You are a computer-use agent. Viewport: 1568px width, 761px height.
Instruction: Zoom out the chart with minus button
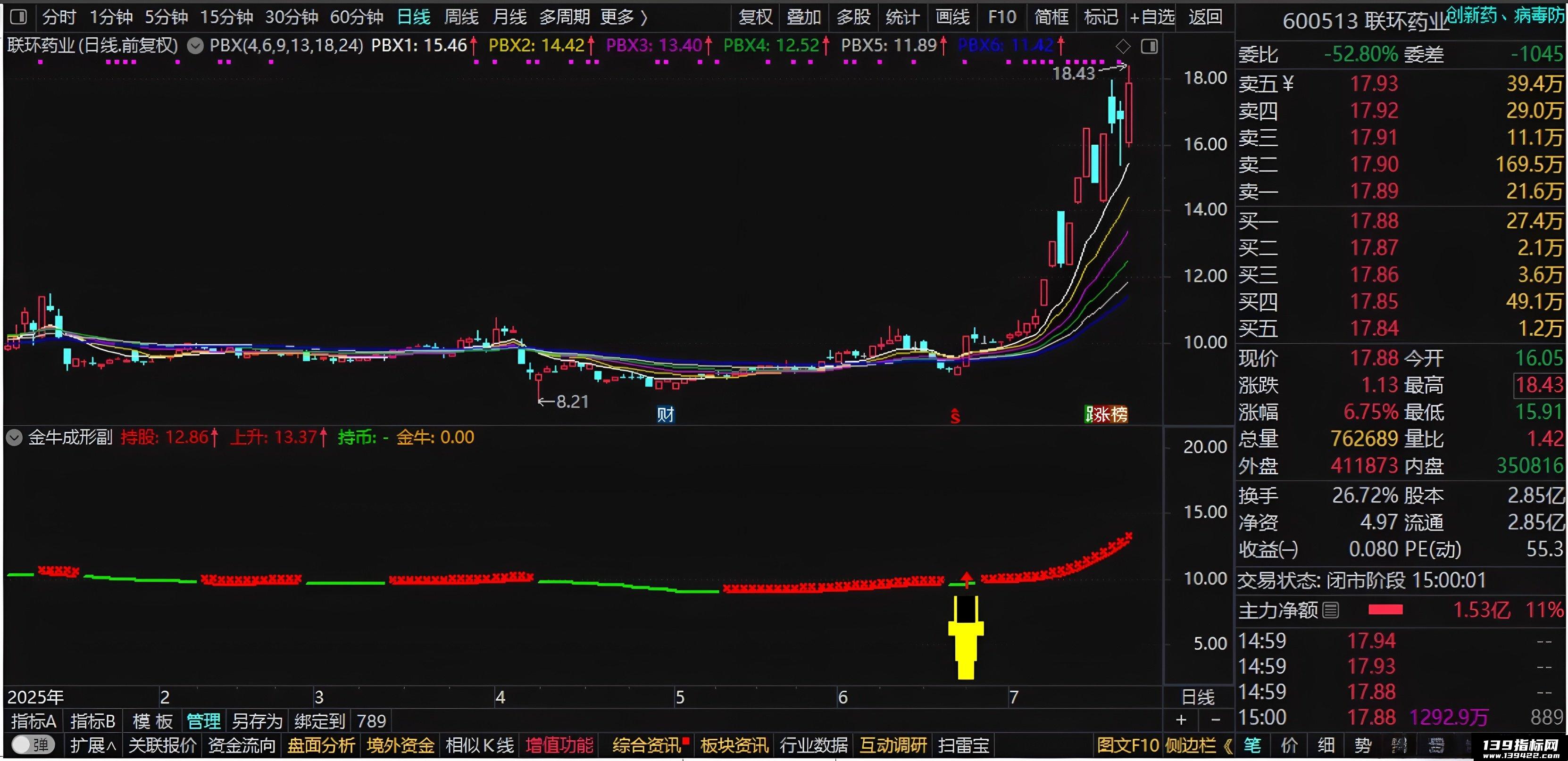[1216, 720]
